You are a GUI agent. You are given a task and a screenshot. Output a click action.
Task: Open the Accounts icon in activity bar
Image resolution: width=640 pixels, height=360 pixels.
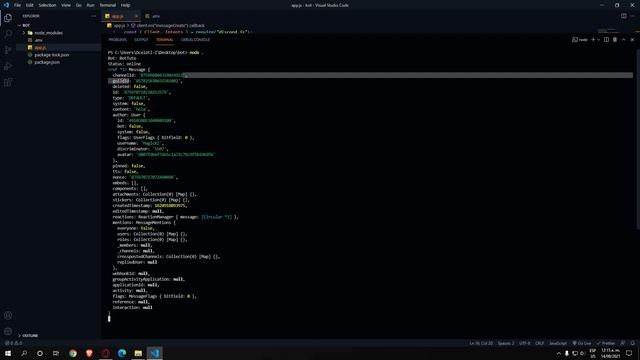(8, 316)
